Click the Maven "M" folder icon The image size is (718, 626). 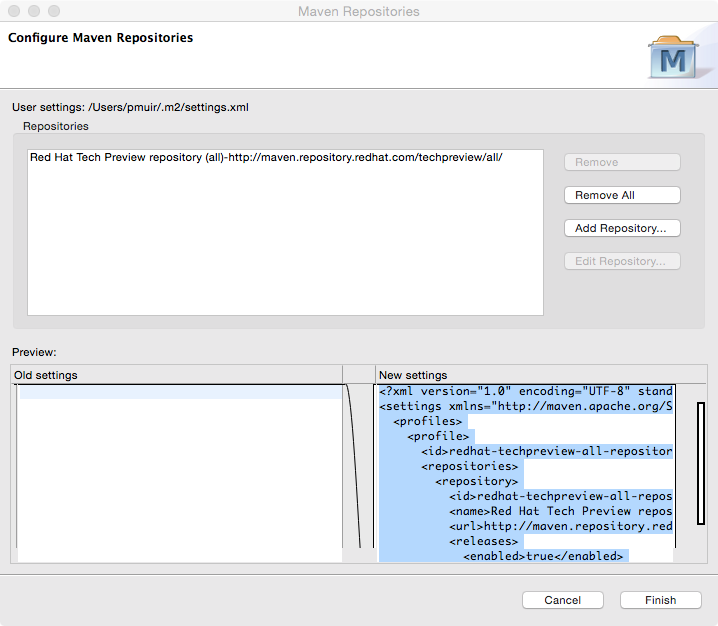tap(672, 57)
